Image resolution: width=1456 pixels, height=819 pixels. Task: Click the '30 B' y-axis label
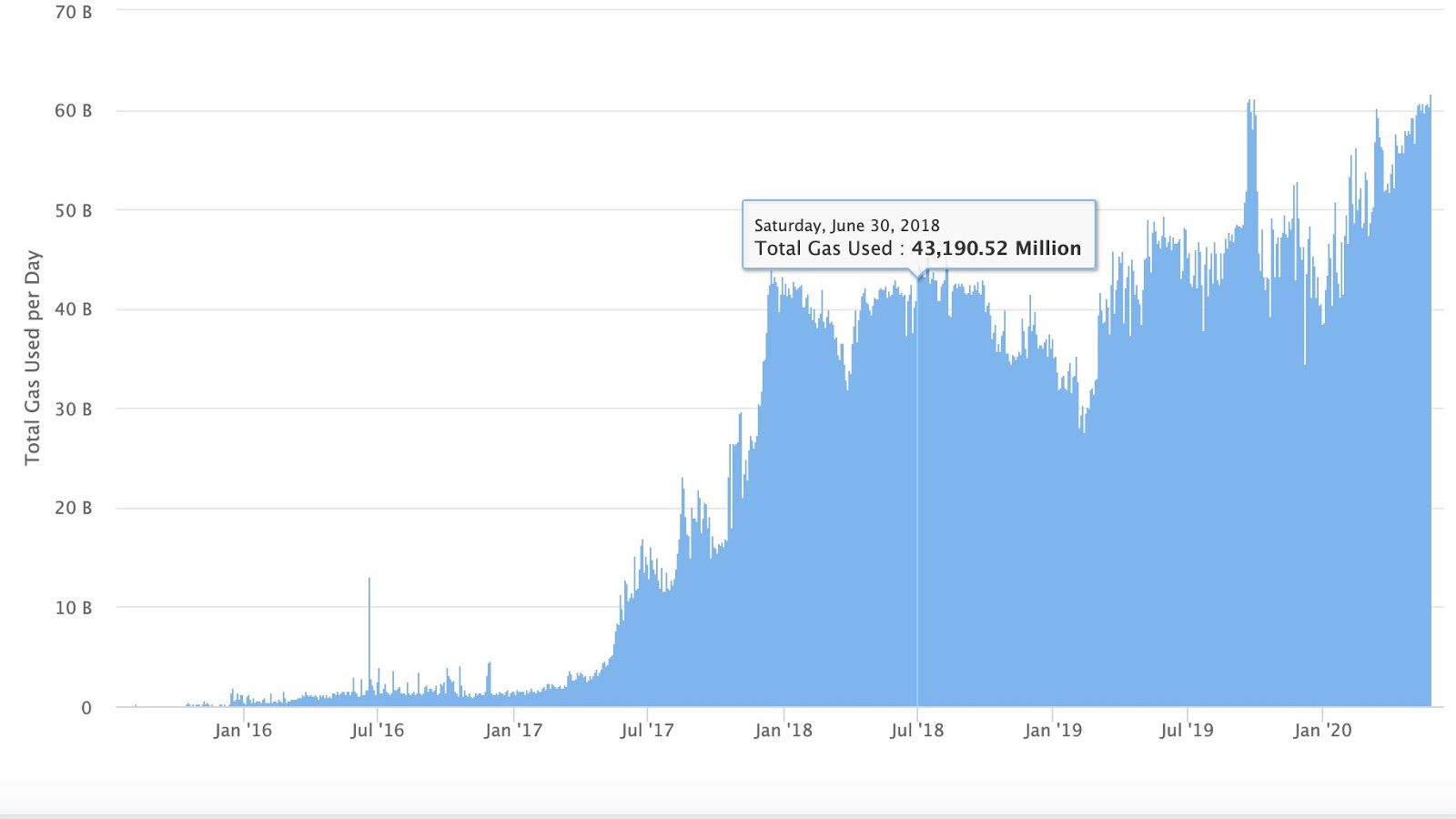(x=73, y=409)
